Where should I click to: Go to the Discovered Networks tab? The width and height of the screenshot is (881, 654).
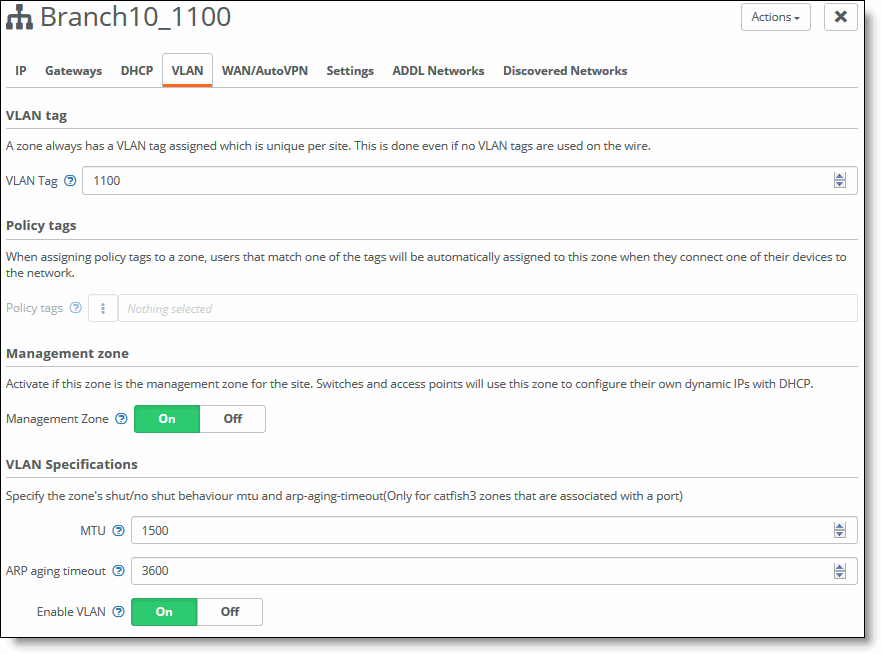[x=565, y=71]
